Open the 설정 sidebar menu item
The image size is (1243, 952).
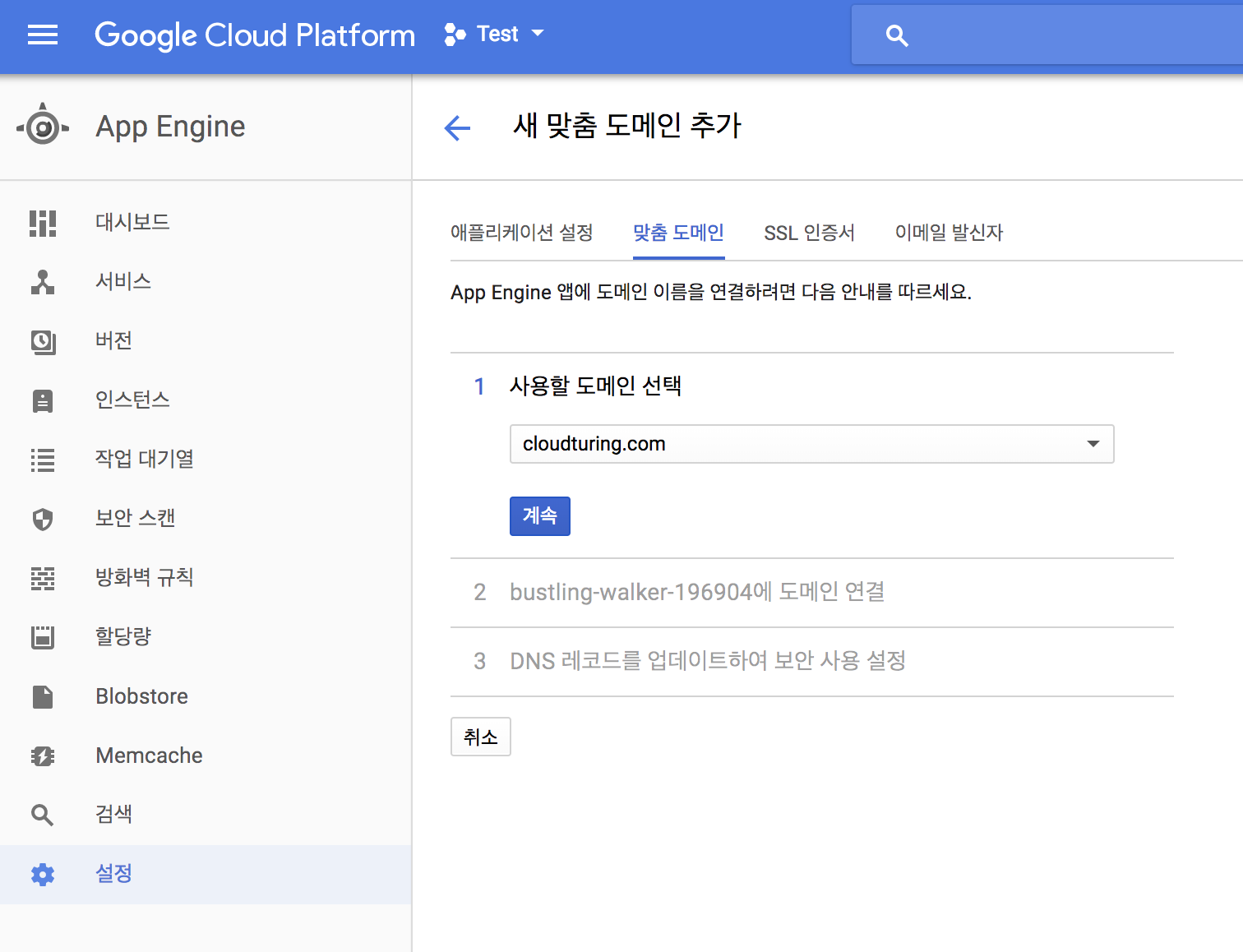click(x=206, y=874)
